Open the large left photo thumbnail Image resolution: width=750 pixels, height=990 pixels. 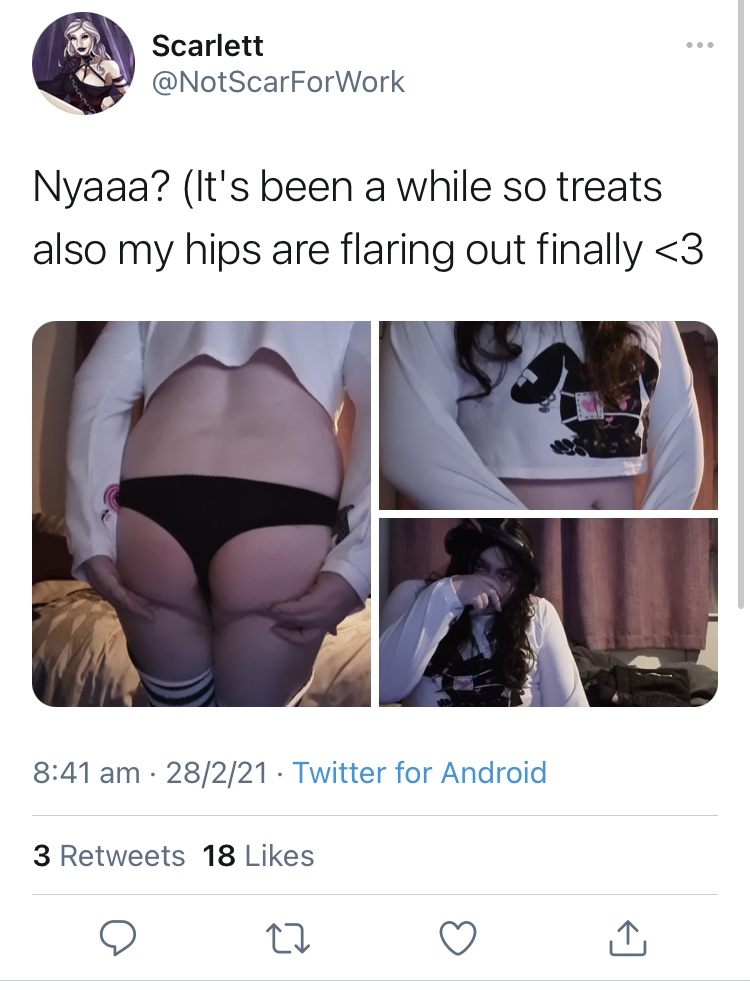click(x=201, y=514)
